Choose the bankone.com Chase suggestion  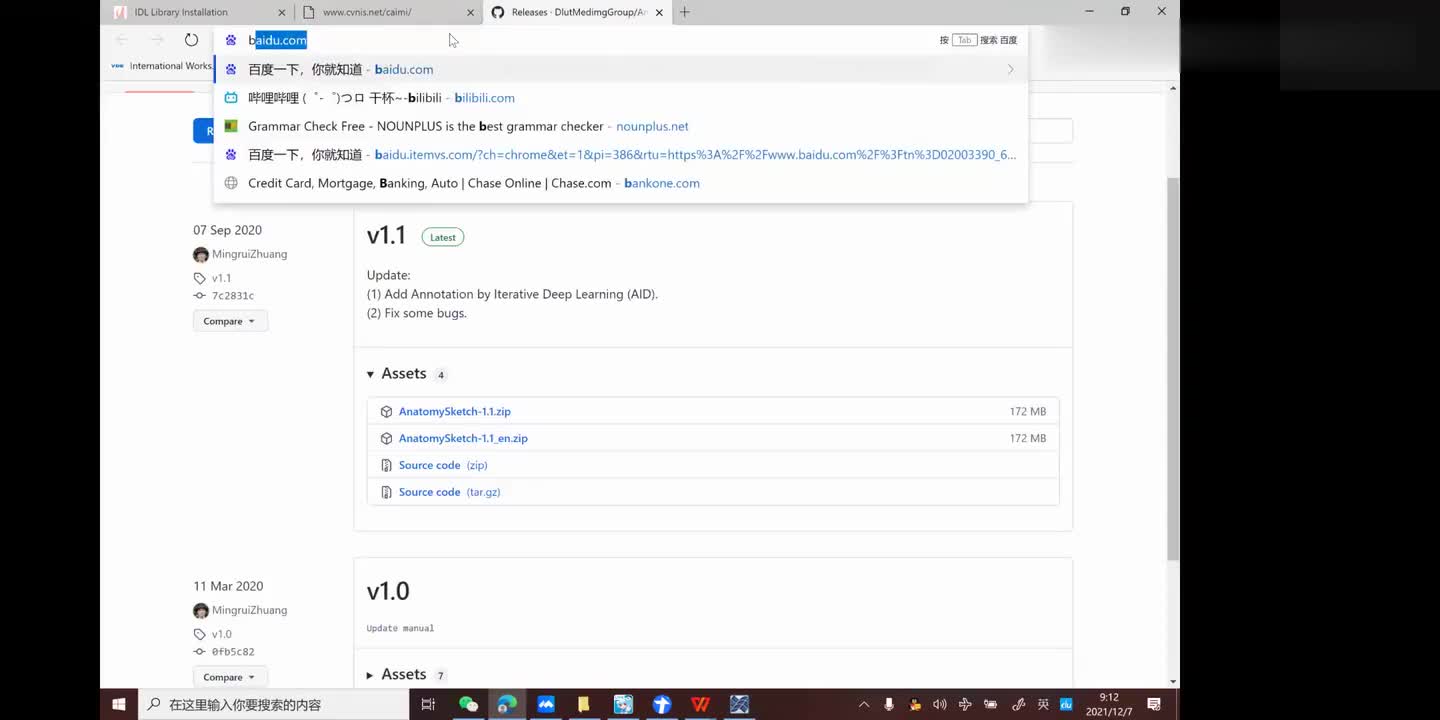(x=620, y=183)
